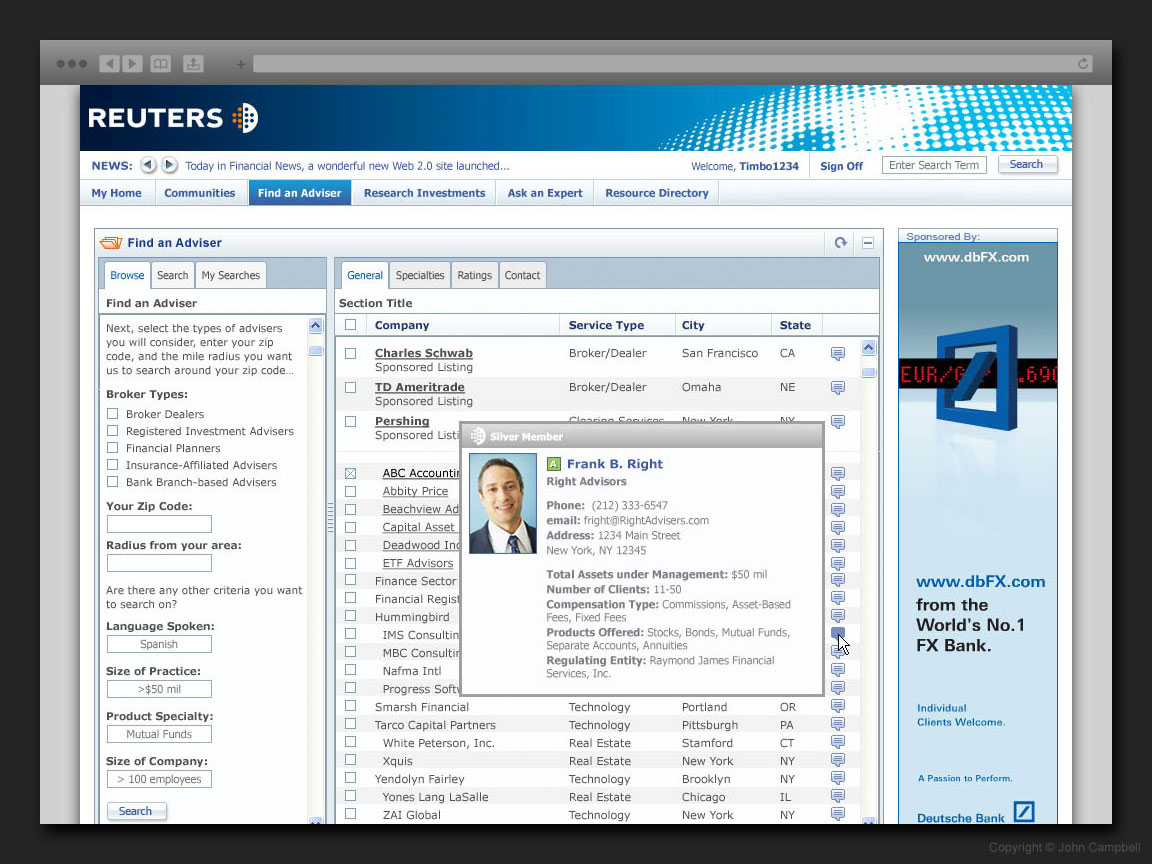The height and width of the screenshot is (864, 1152).
Task: Click browser forward arrow button
Action: pyautogui.click(x=132, y=64)
